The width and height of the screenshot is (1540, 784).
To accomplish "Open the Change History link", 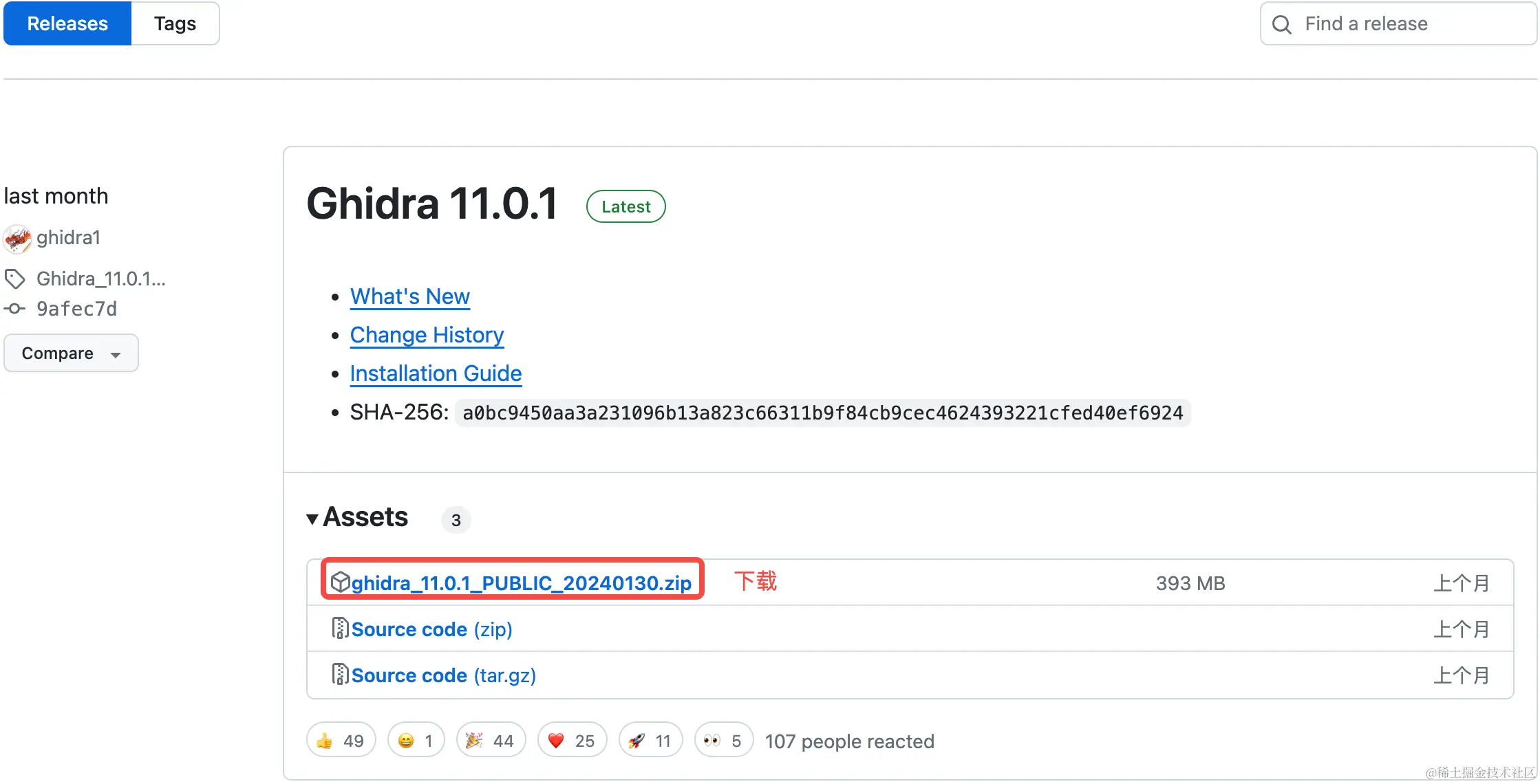I will pyautogui.click(x=427, y=335).
